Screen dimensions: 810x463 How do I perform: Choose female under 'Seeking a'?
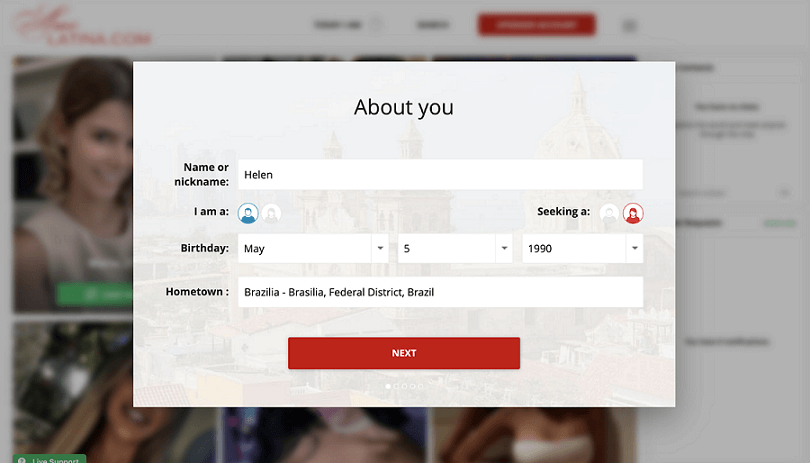pyautogui.click(x=633, y=213)
